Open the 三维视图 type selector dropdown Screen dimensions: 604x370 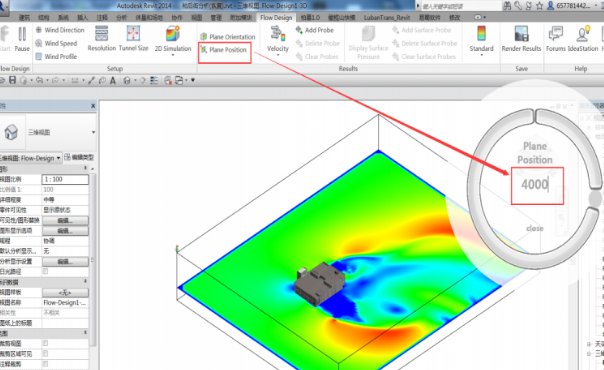click(x=93, y=132)
